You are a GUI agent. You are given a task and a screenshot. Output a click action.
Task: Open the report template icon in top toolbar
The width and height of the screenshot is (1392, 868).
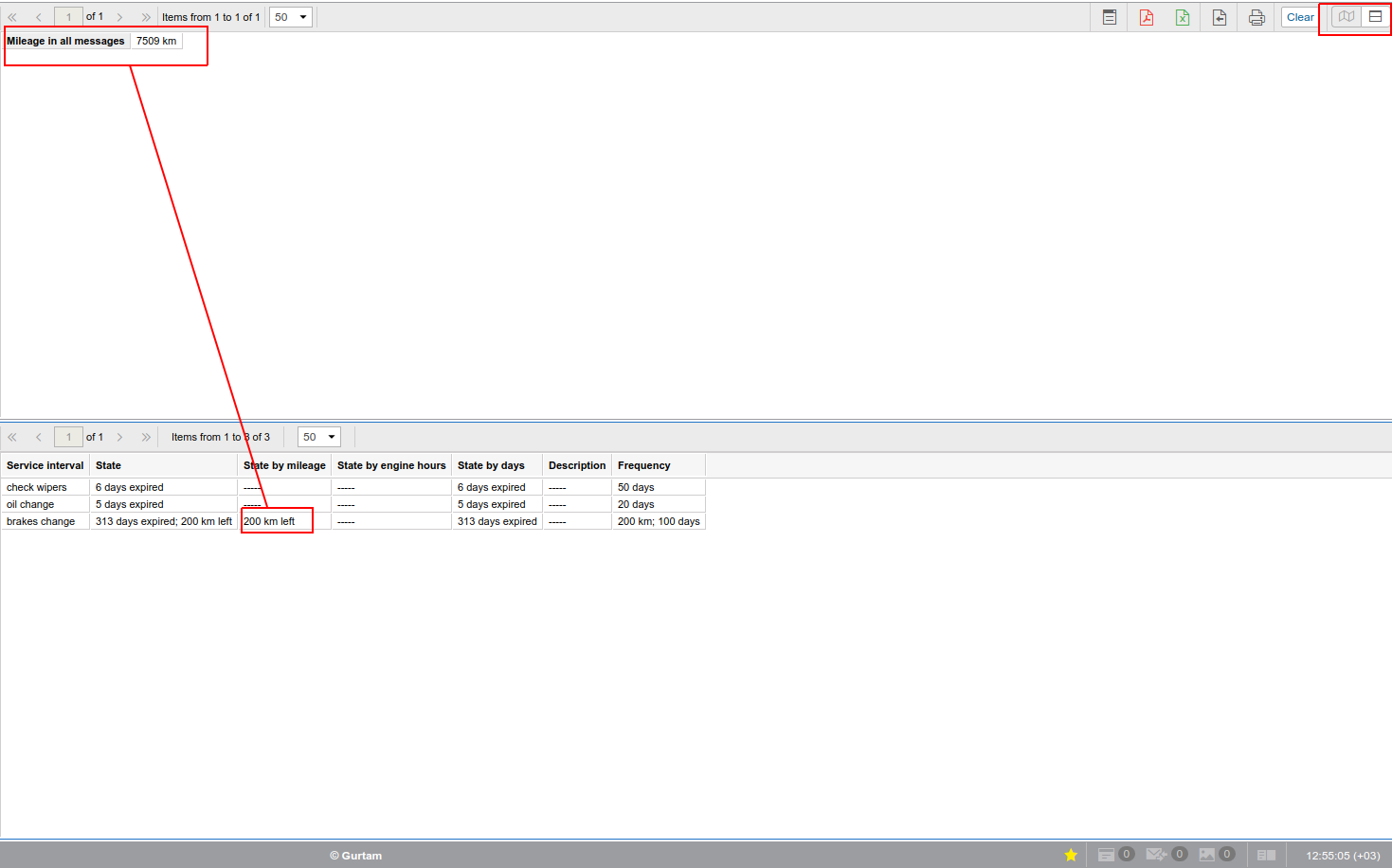pos(1109,17)
